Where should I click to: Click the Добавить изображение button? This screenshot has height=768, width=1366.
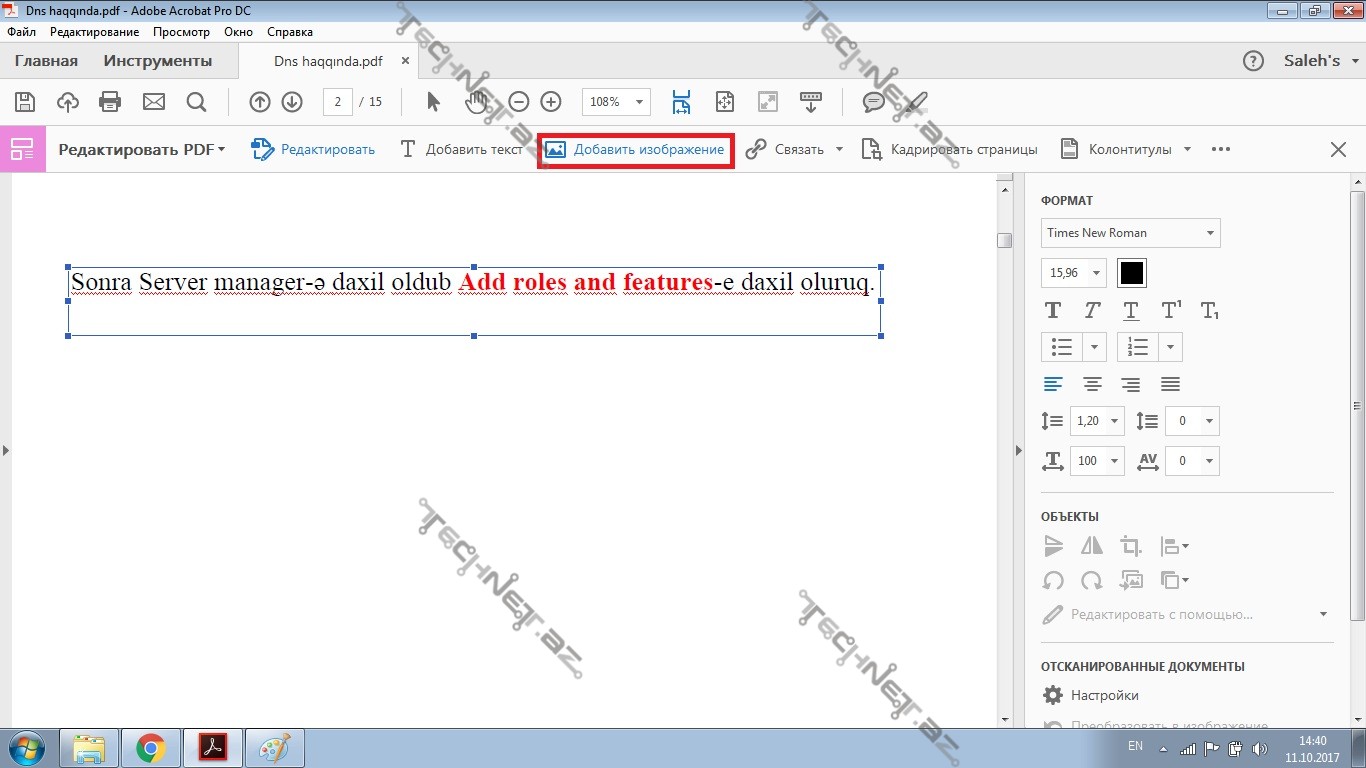(x=636, y=150)
